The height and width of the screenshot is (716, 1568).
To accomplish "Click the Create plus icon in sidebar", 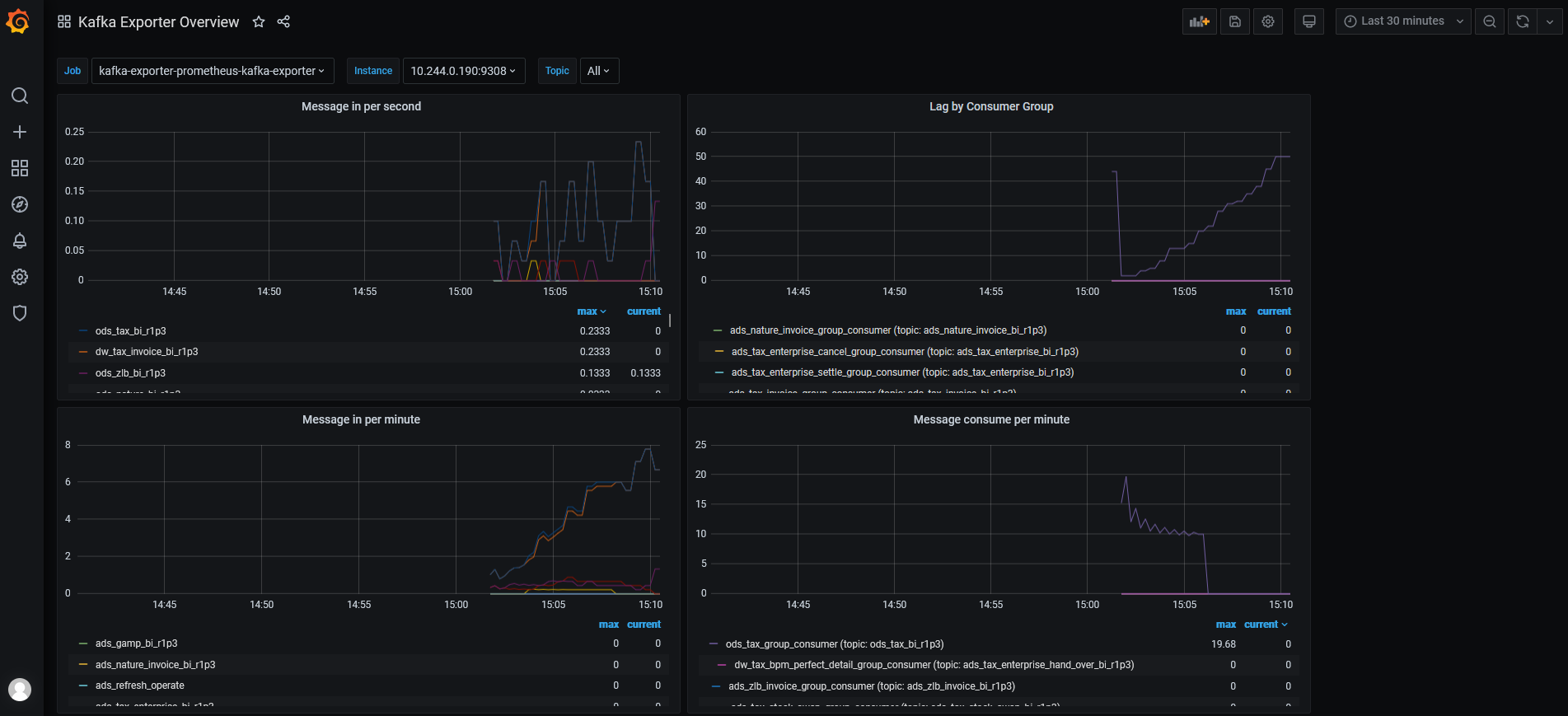I will click(x=20, y=132).
